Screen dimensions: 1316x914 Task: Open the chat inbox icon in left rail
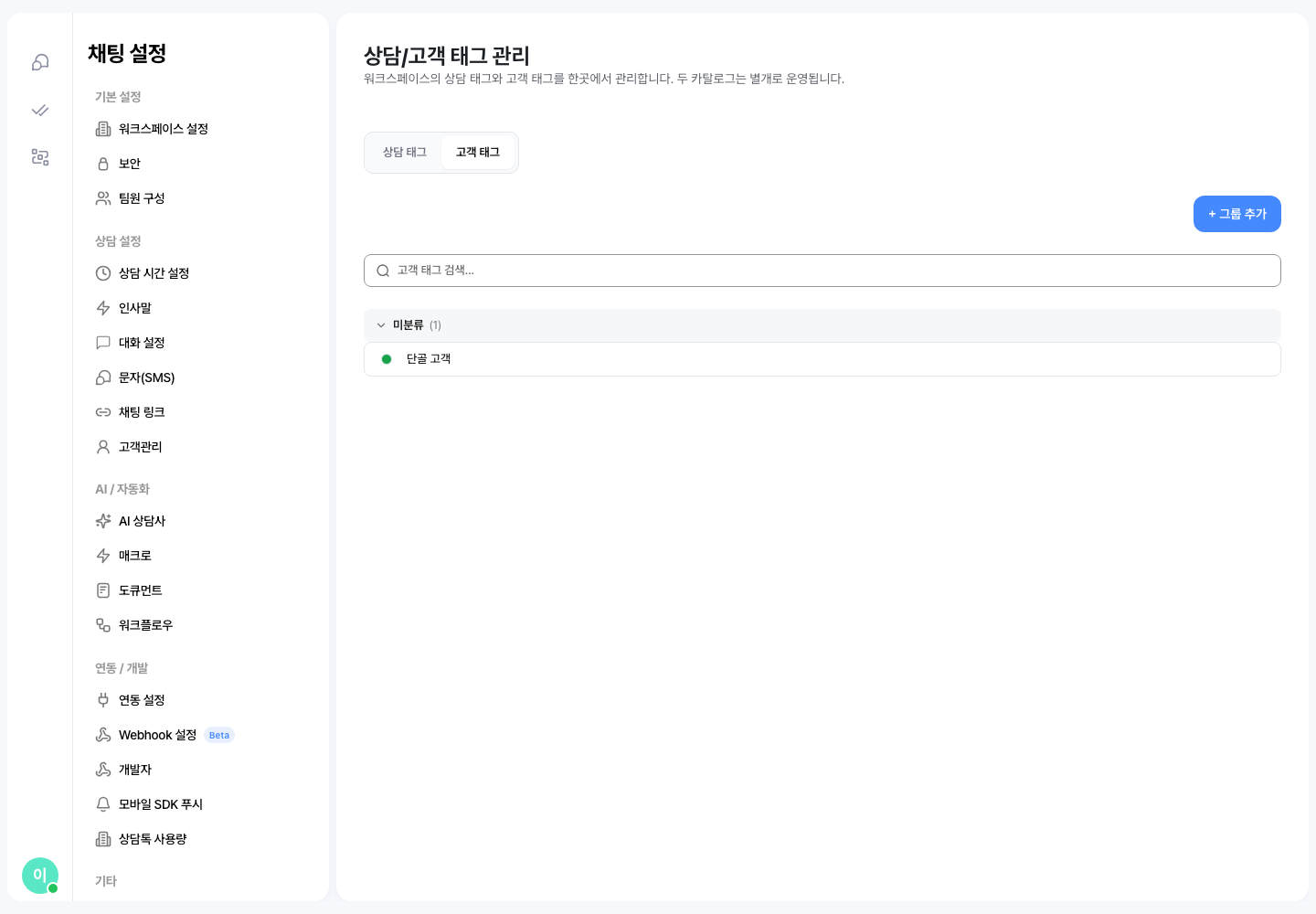[40, 62]
